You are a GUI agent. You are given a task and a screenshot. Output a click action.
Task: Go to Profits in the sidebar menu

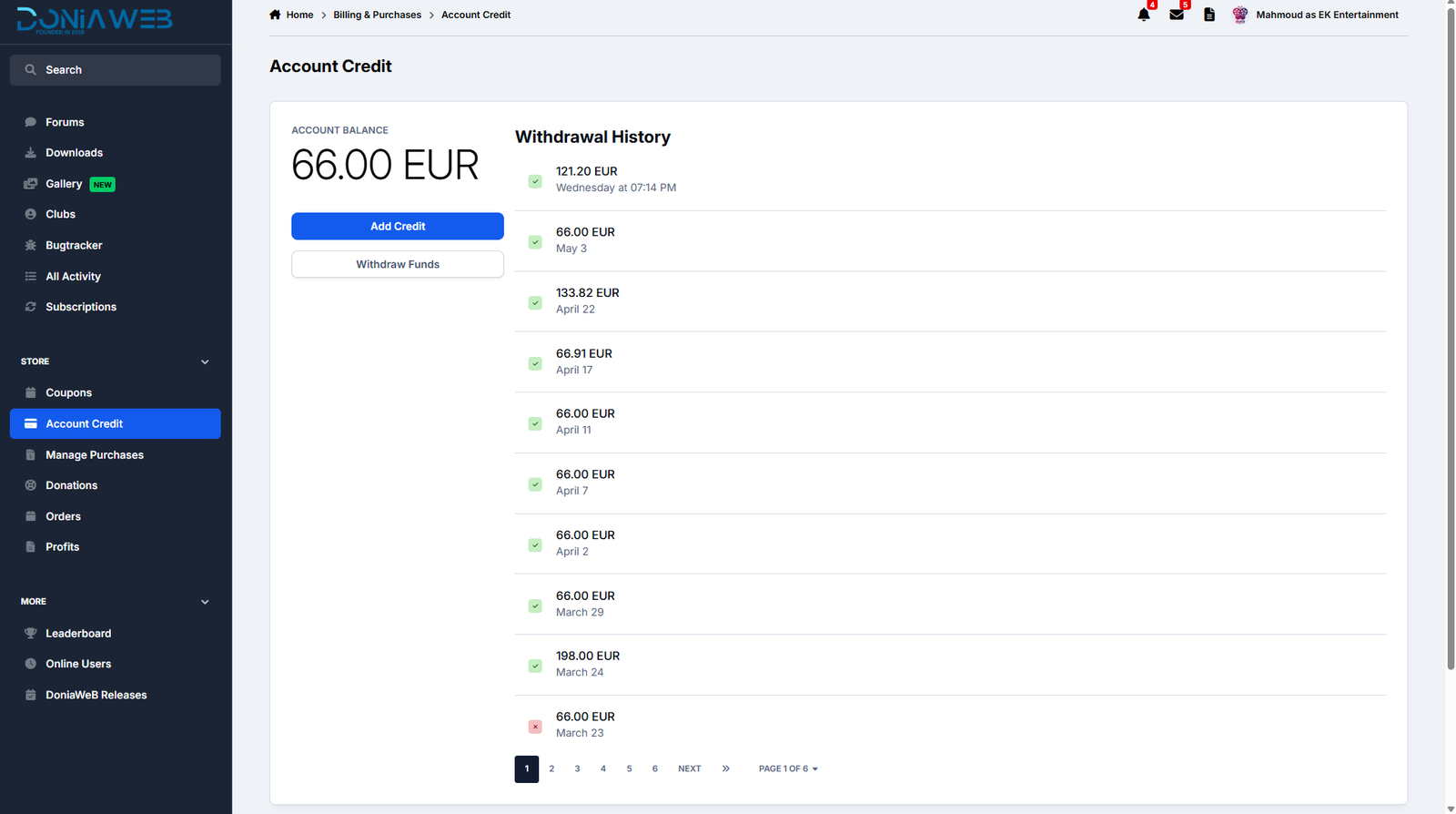click(x=62, y=547)
